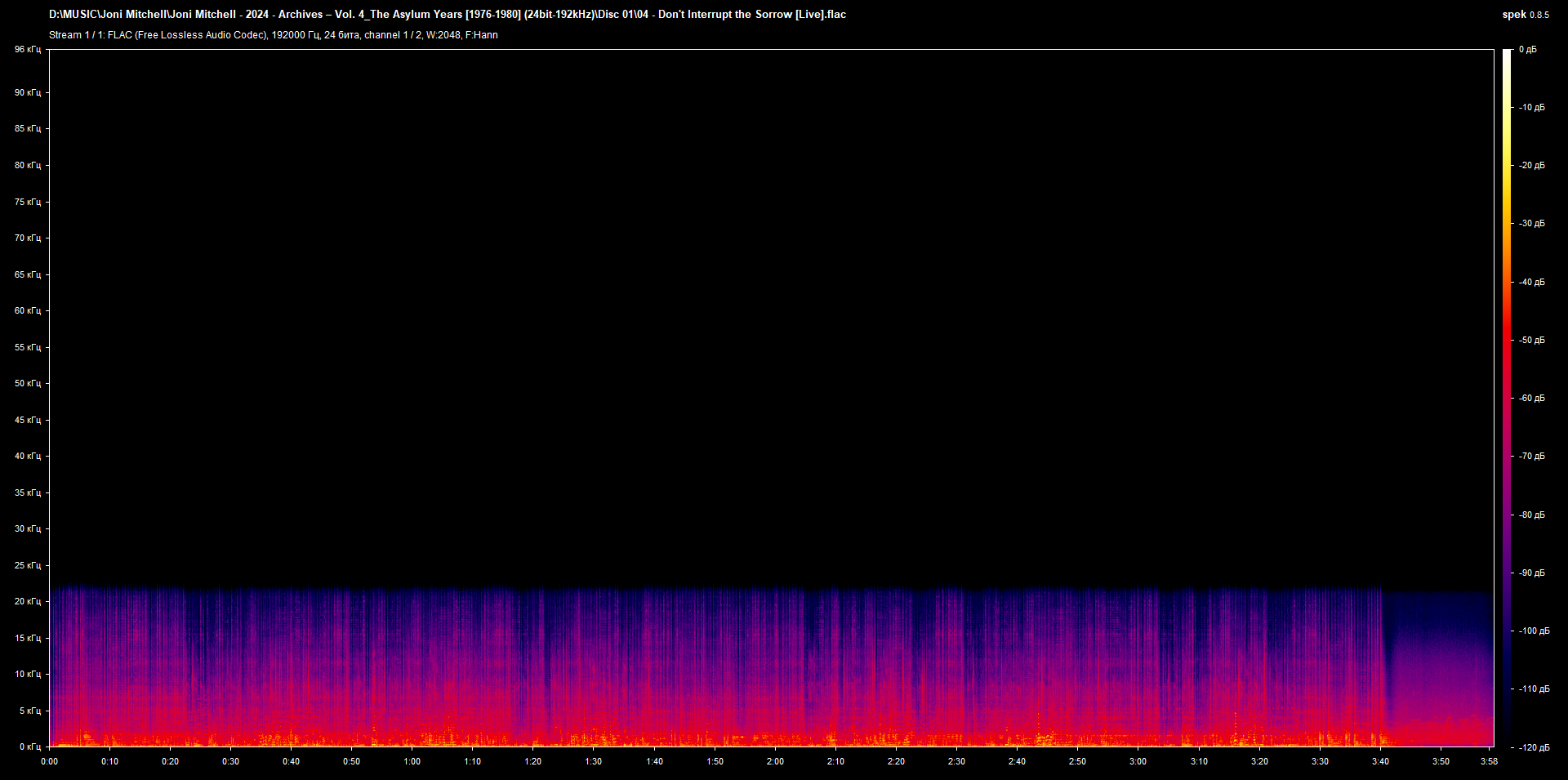Click the 96 кГц top frequency label
Image resolution: width=1568 pixels, height=780 pixels.
[x=27, y=50]
